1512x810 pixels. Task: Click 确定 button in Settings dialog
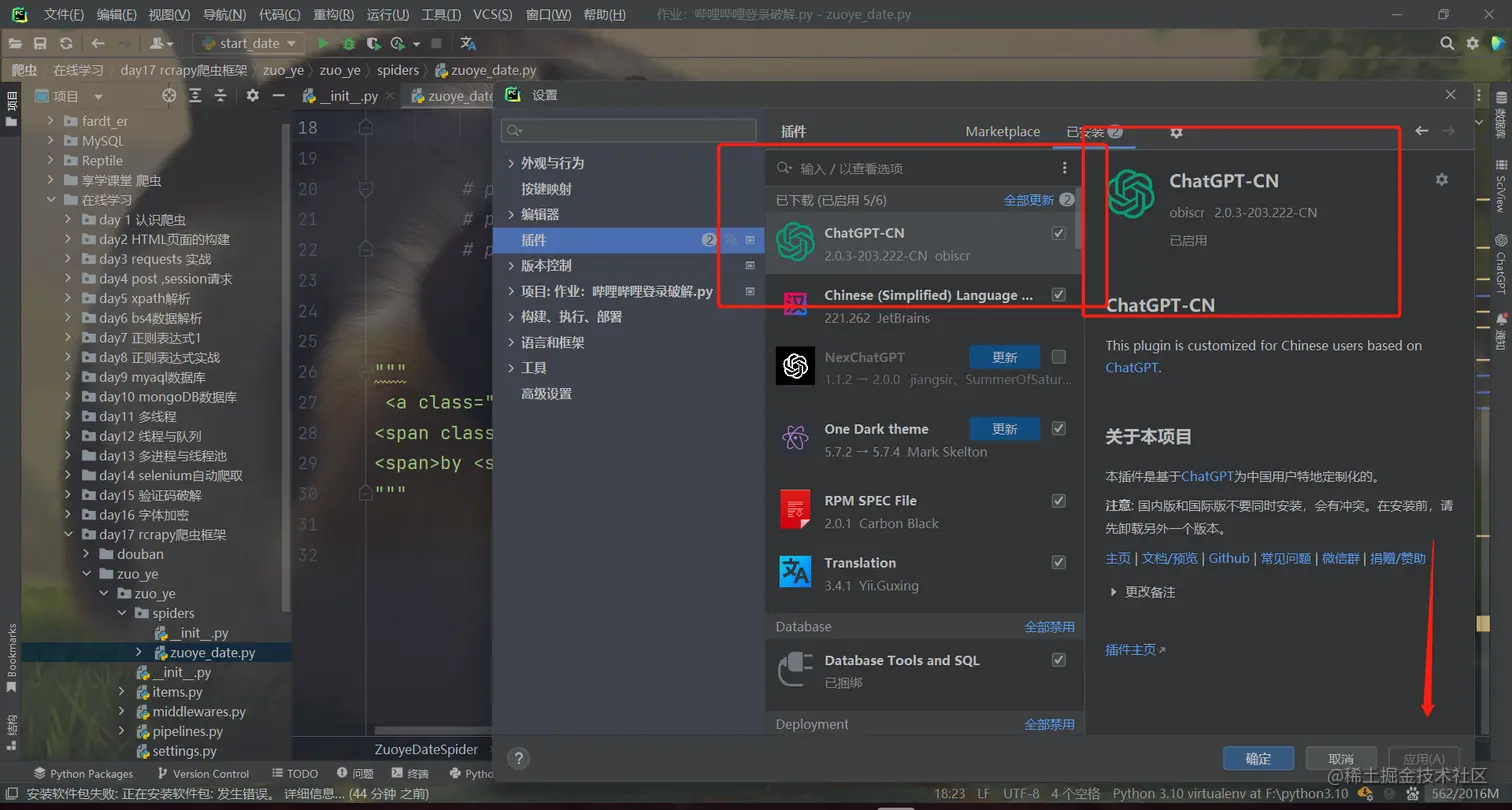[x=1258, y=759]
